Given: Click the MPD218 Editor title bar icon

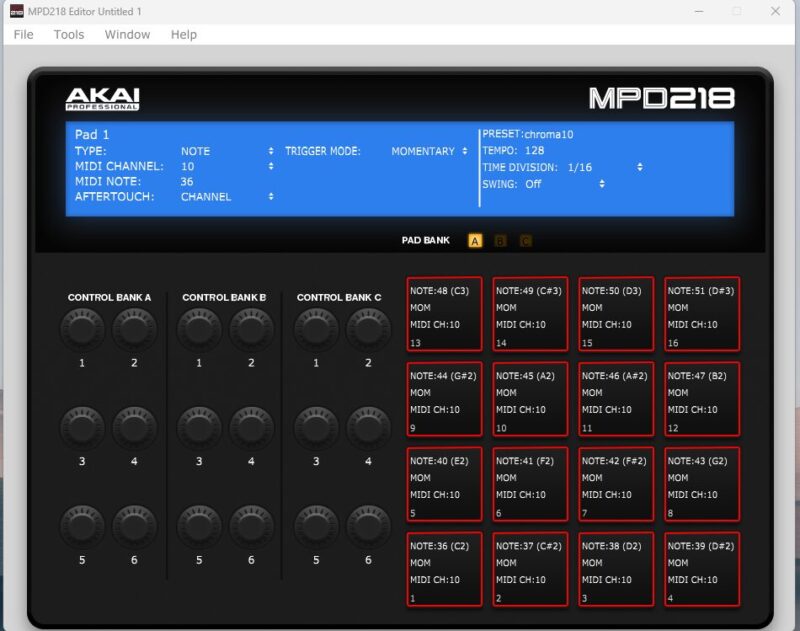Looking at the screenshot, I should [x=17, y=11].
